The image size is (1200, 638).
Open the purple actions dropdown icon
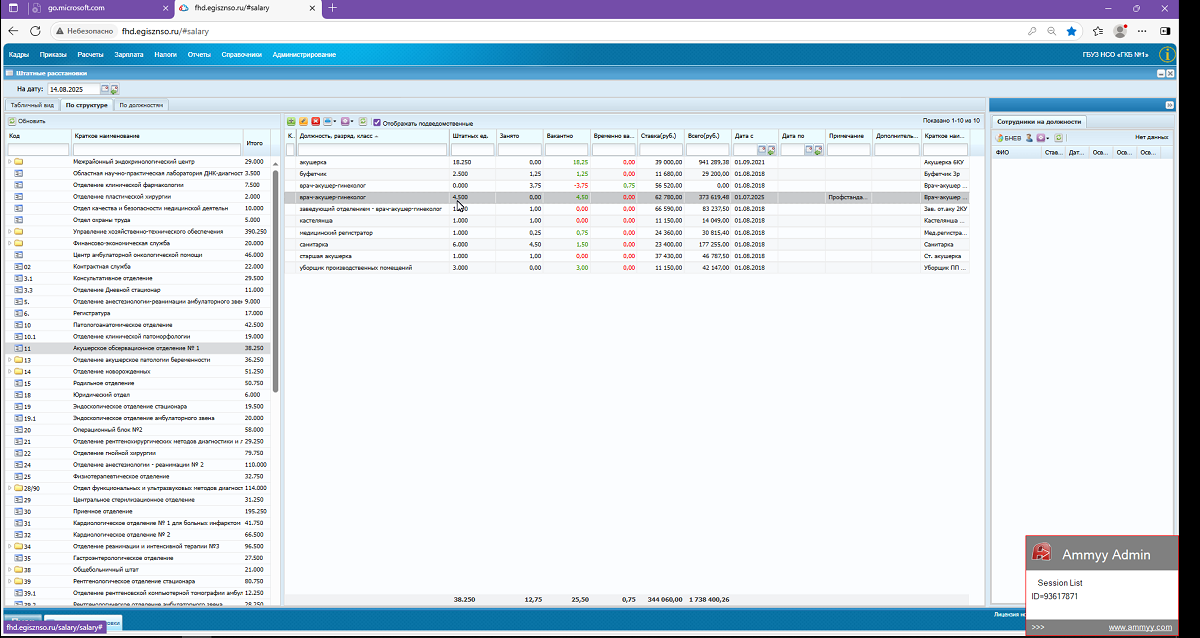pos(347,122)
